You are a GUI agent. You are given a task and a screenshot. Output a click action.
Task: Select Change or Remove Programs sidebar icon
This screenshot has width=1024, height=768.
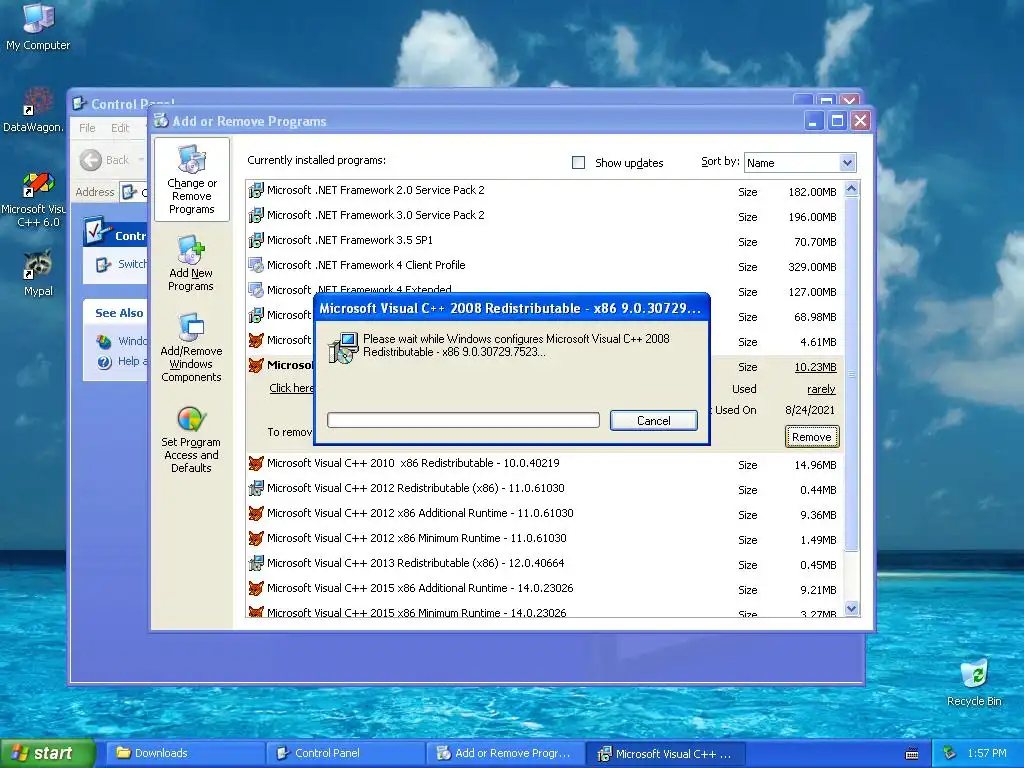click(x=191, y=180)
